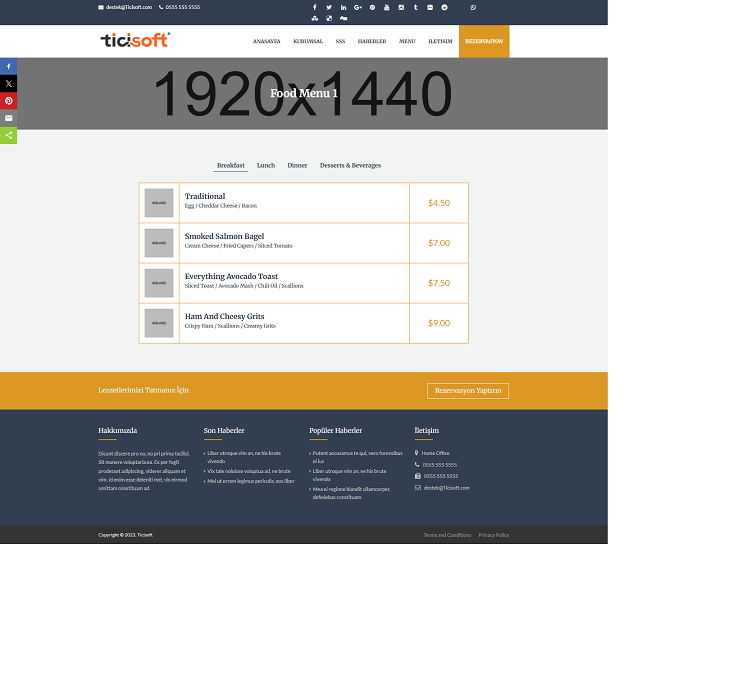
Task: Click the orange REZERVASYON nav button
Action: coord(484,41)
